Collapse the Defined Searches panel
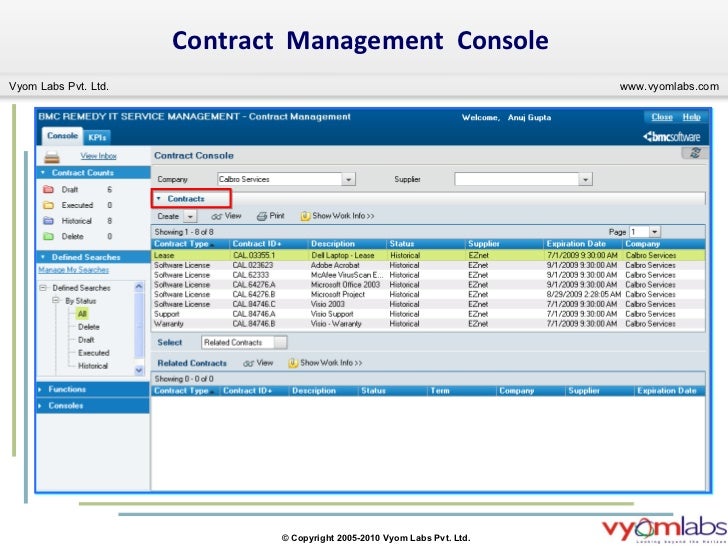The width and height of the screenshot is (728, 546). pyautogui.click(x=43, y=257)
